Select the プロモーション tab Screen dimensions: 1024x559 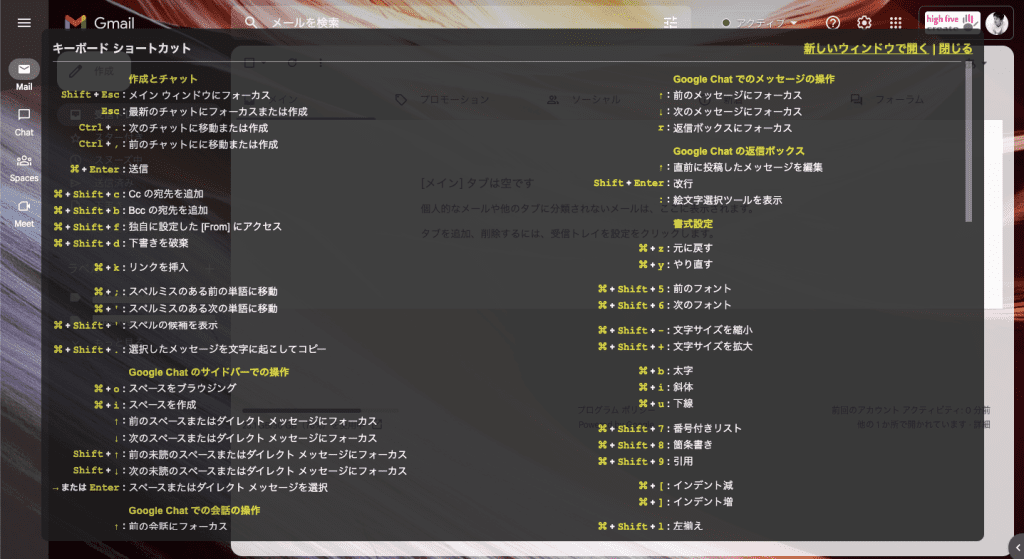[442, 99]
